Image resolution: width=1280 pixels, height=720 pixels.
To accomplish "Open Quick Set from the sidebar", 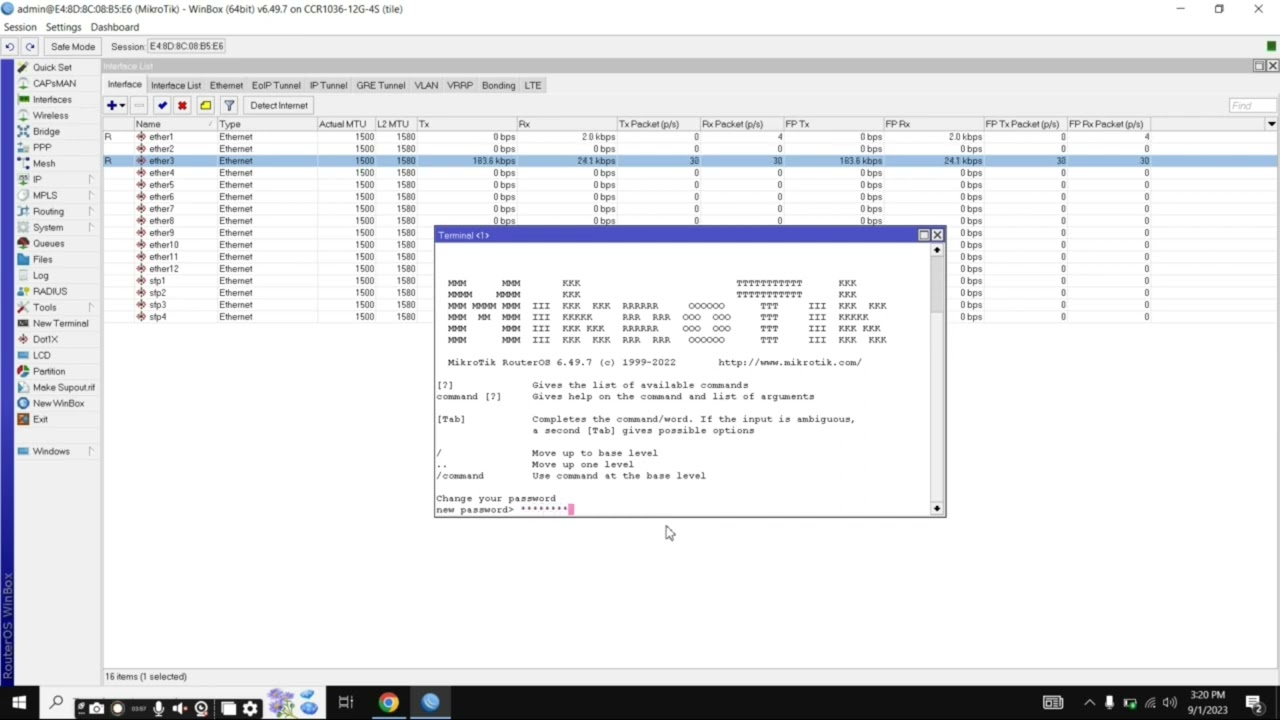I will coord(51,68).
